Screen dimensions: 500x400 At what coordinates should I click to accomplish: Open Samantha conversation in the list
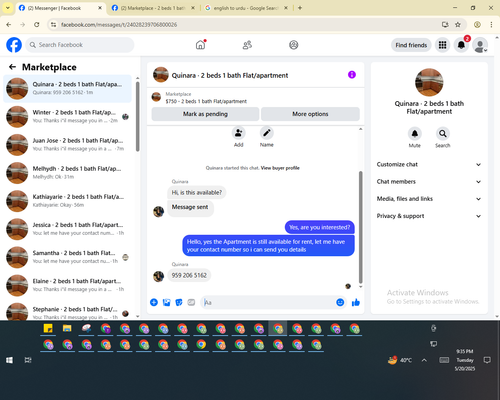pyautogui.click(x=68, y=257)
